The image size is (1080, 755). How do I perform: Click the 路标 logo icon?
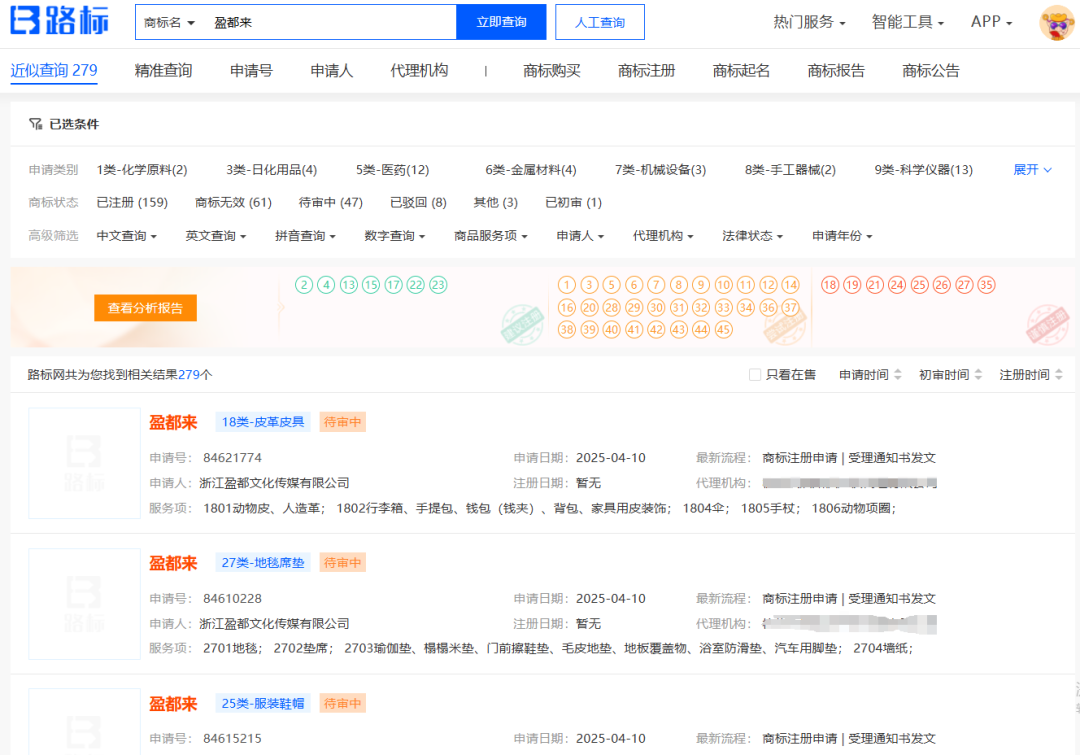[59, 21]
